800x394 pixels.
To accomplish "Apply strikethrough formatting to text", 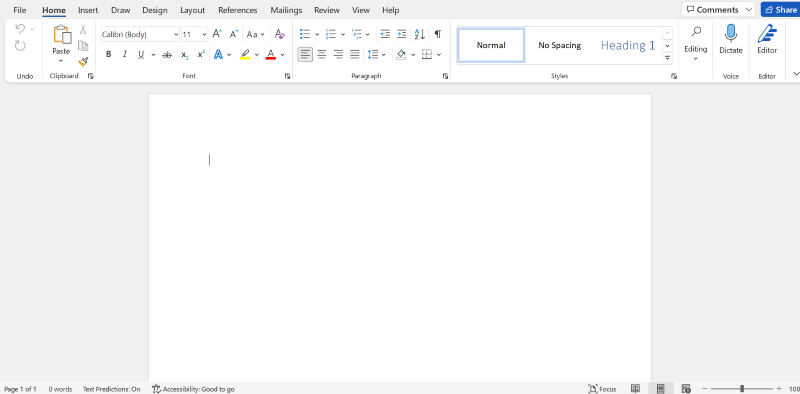I will (x=167, y=55).
